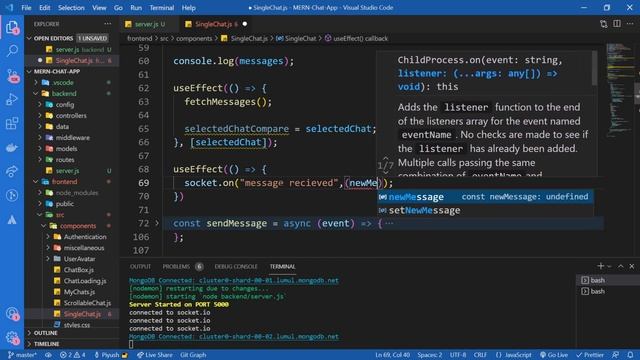This screenshot has height=360, width=640.
Task: Open the Run and Debug view
Action: click(x=12, y=99)
